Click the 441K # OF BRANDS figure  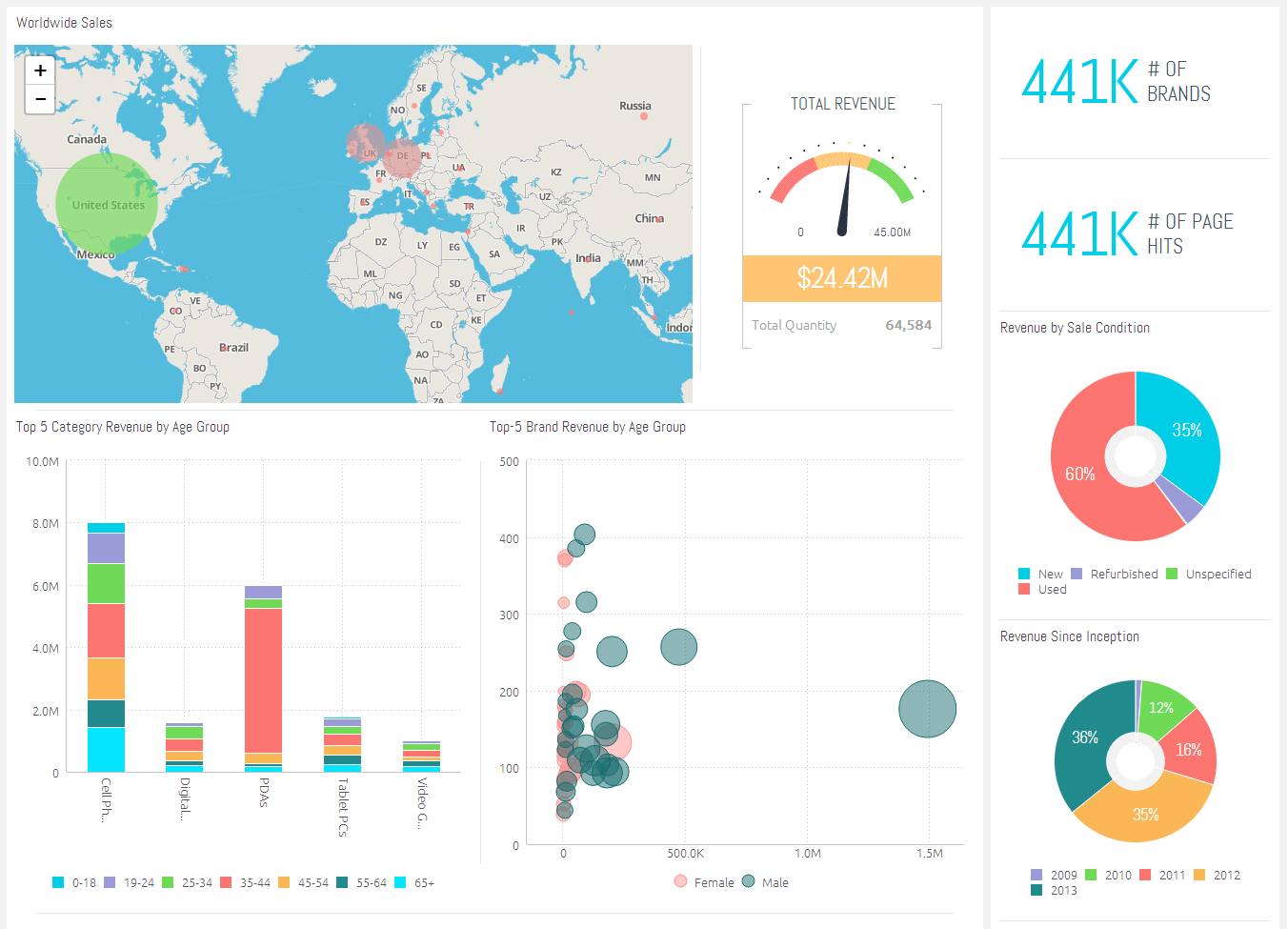(x=1080, y=82)
